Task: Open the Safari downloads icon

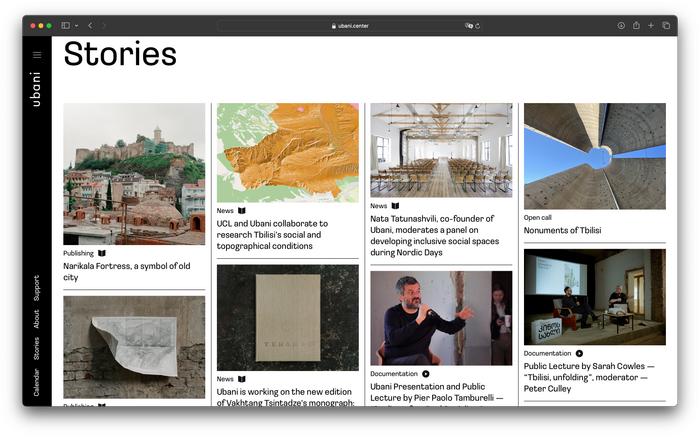Action: coord(621,25)
